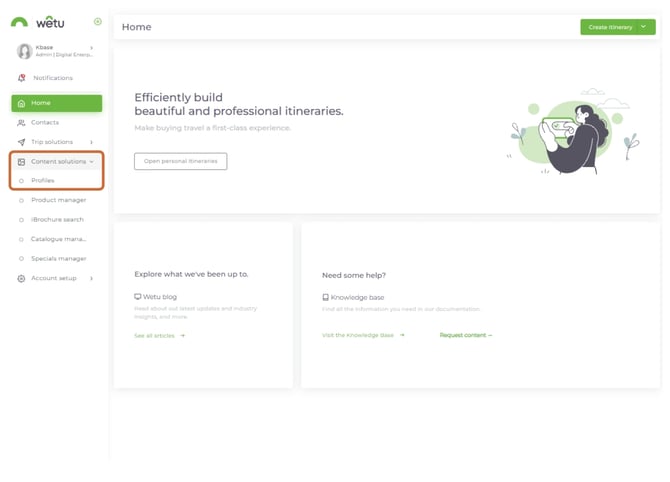This screenshot has width=670, height=482.
Task: Collapse Content solutions chevron
Action: [91, 162]
